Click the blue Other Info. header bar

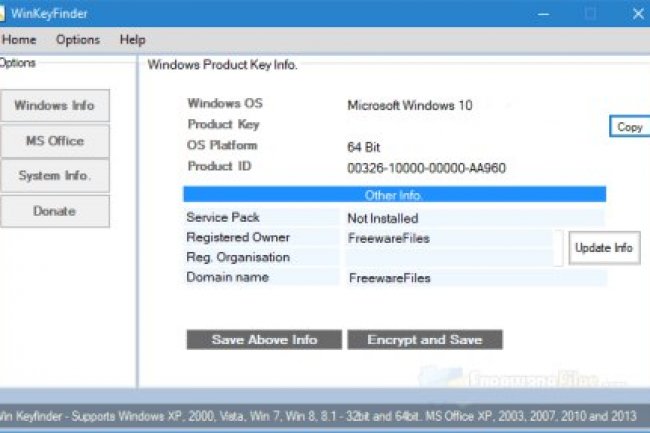click(x=394, y=195)
